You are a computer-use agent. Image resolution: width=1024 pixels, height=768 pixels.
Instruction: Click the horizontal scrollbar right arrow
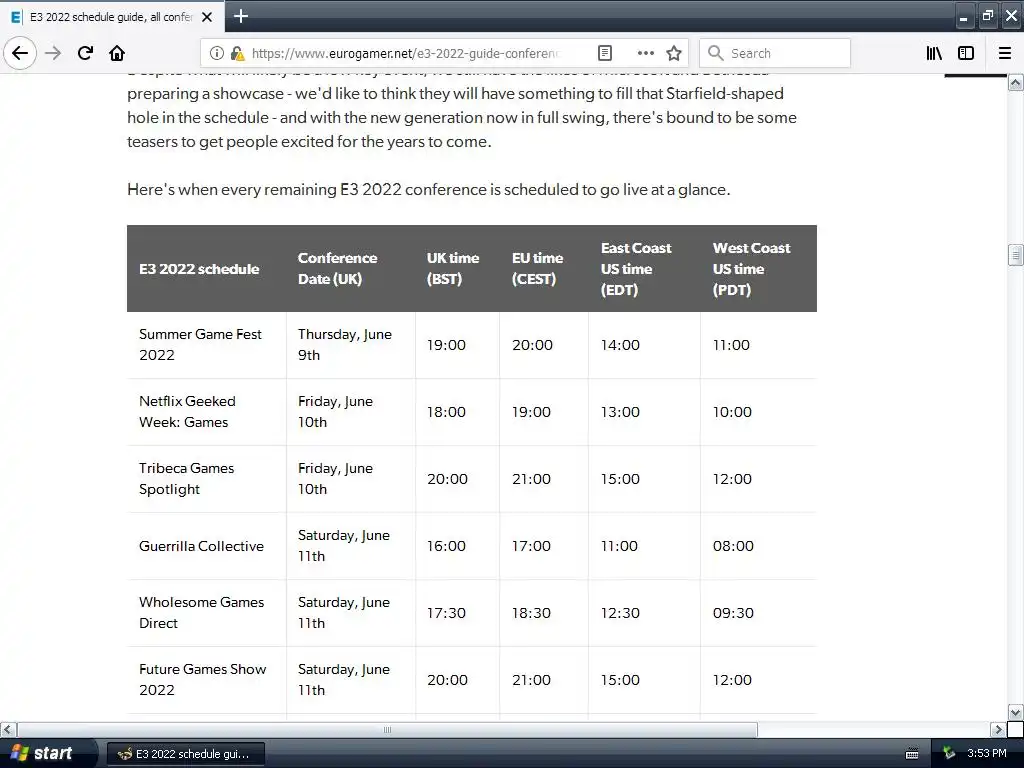[x=997, y=729]
